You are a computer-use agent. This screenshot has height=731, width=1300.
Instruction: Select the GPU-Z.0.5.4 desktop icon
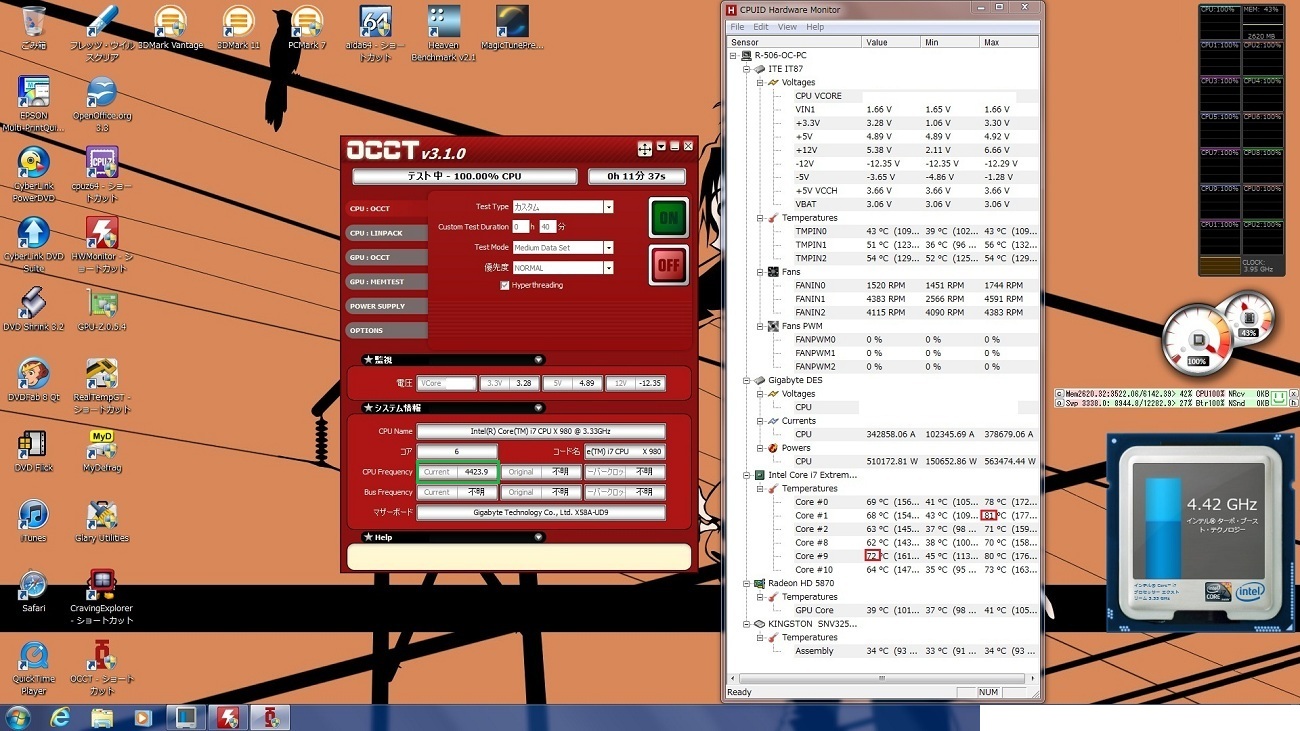[102, 310]
